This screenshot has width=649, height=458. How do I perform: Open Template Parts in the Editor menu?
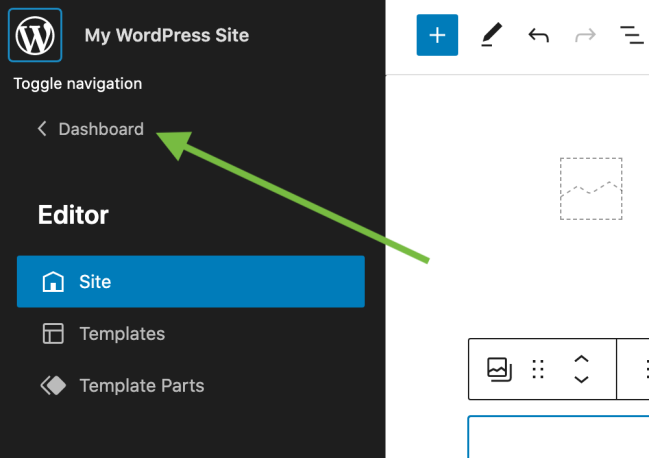tap(141, 386)
